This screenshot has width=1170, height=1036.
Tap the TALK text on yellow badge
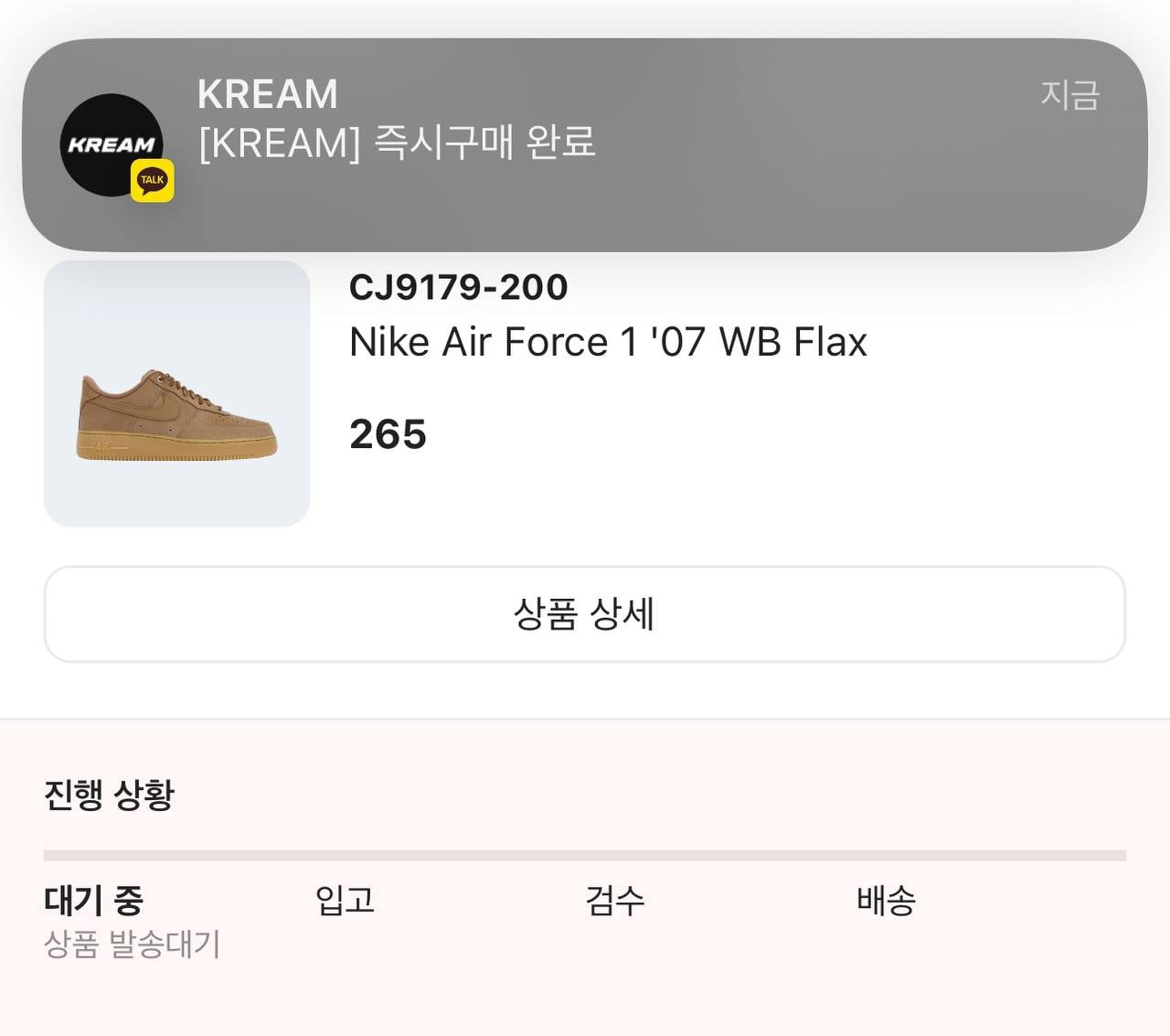click(152, 179)
